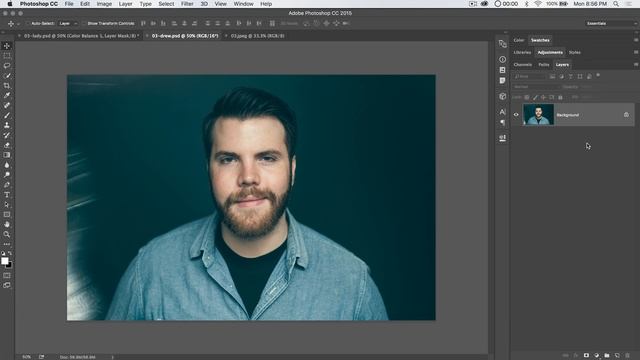The width and height of the screenshot is (640, 360).
Task: Select the Rectangular Marquee tool
Action: 7,56
